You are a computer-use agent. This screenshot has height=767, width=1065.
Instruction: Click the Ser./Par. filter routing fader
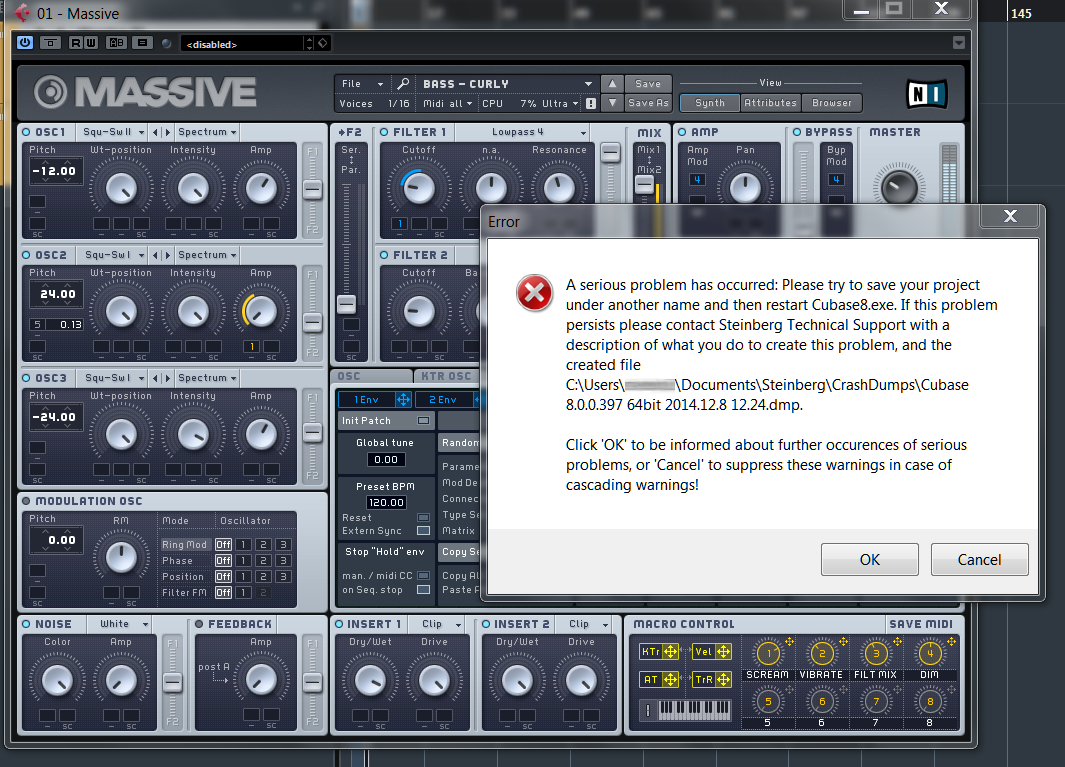[347, 304]
